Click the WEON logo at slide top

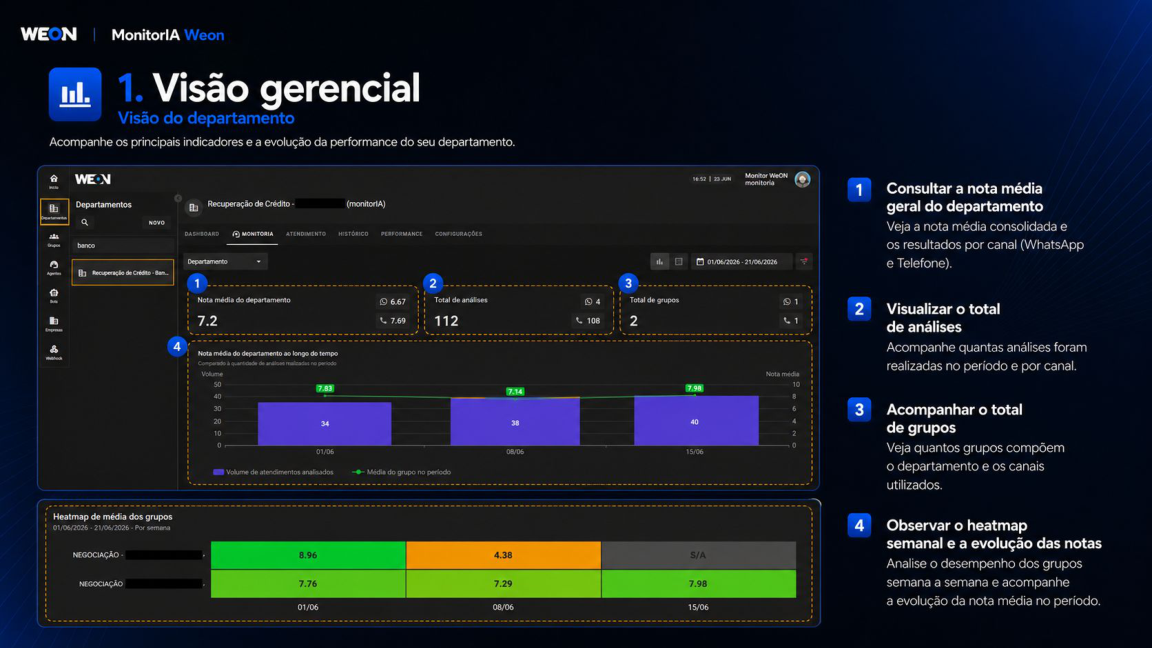pos(48,34)
